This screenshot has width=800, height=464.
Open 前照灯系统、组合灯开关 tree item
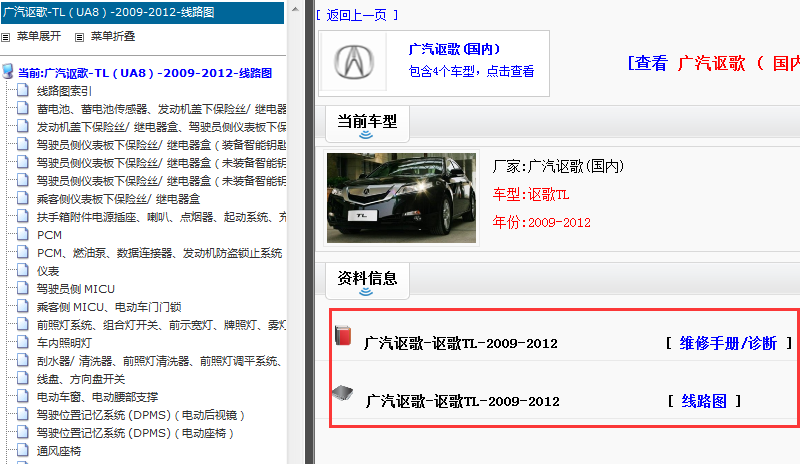[x=161, y=325]
